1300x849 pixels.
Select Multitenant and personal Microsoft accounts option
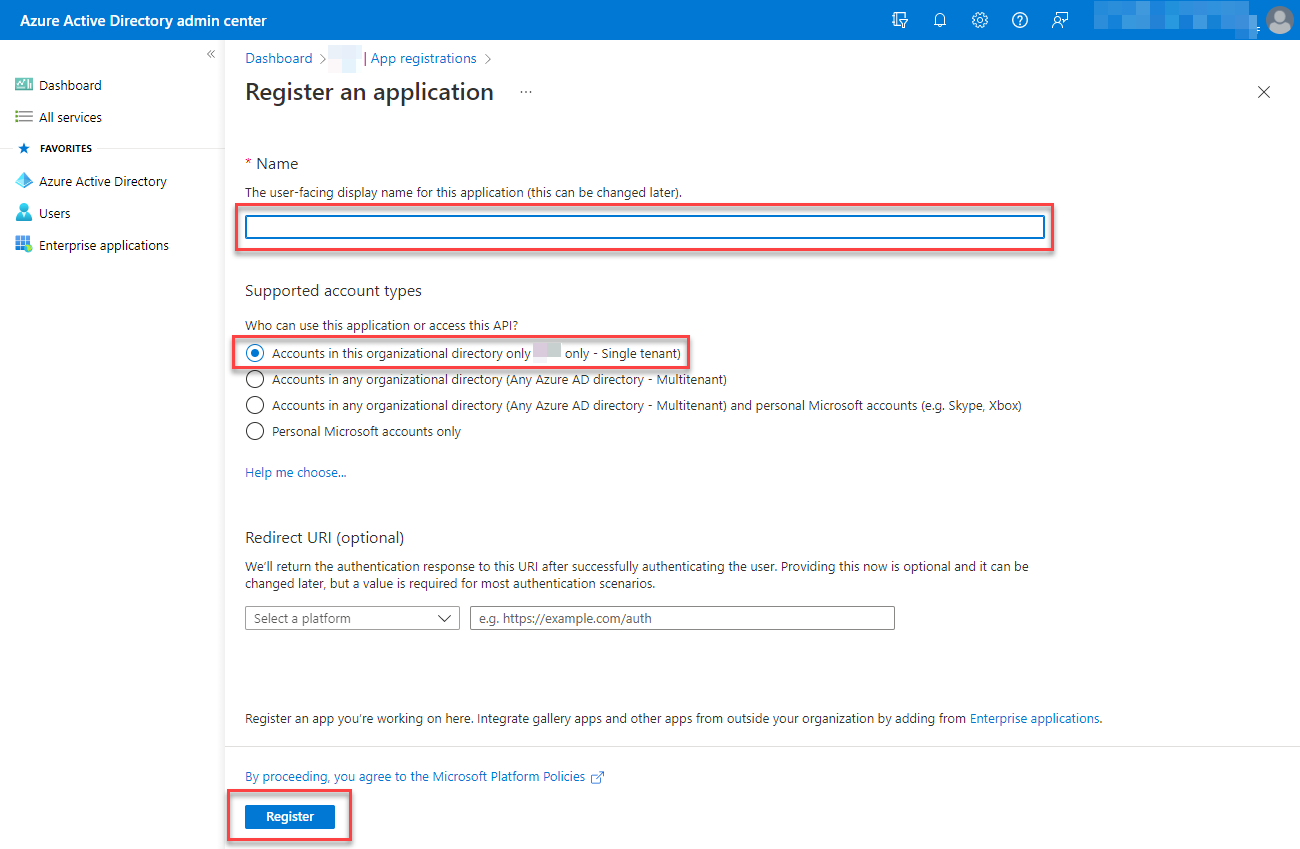255,405
